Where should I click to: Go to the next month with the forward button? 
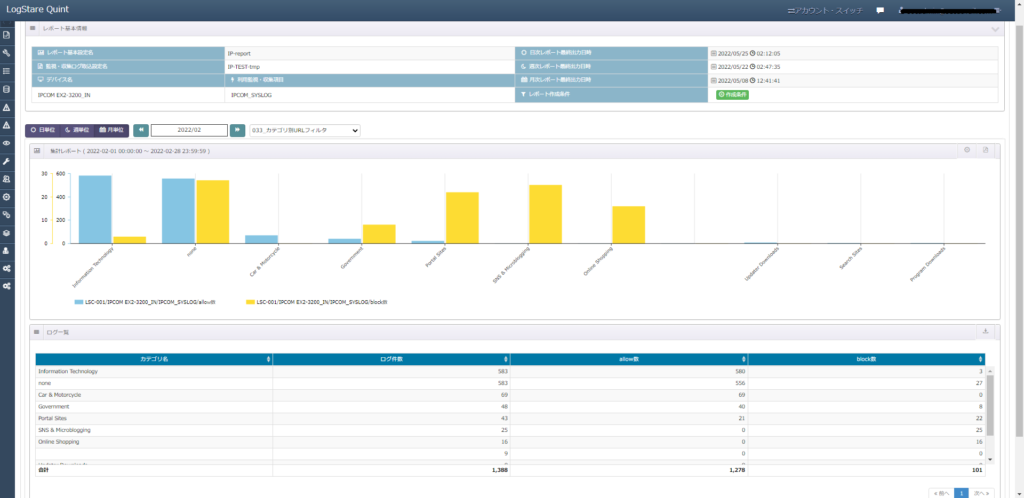tap(238, 131)
